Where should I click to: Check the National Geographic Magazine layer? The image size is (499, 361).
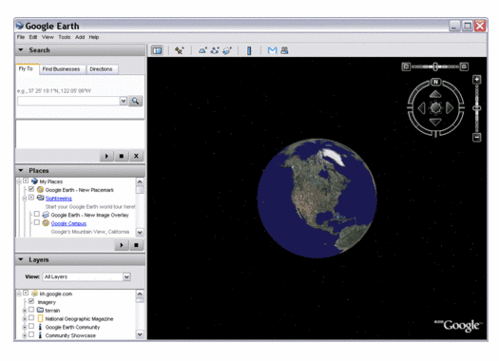click(31, 318)
